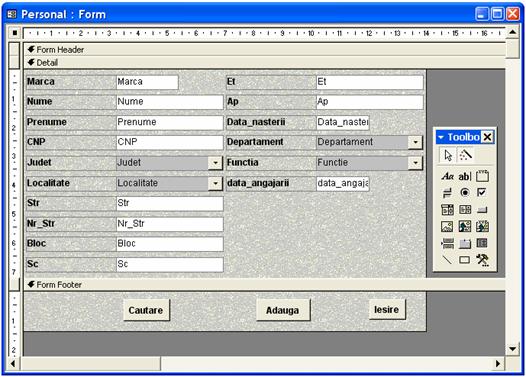
Task: Toggle the Control Wizards wand tool
Action: pyautogui.click(x=466, y=155)
